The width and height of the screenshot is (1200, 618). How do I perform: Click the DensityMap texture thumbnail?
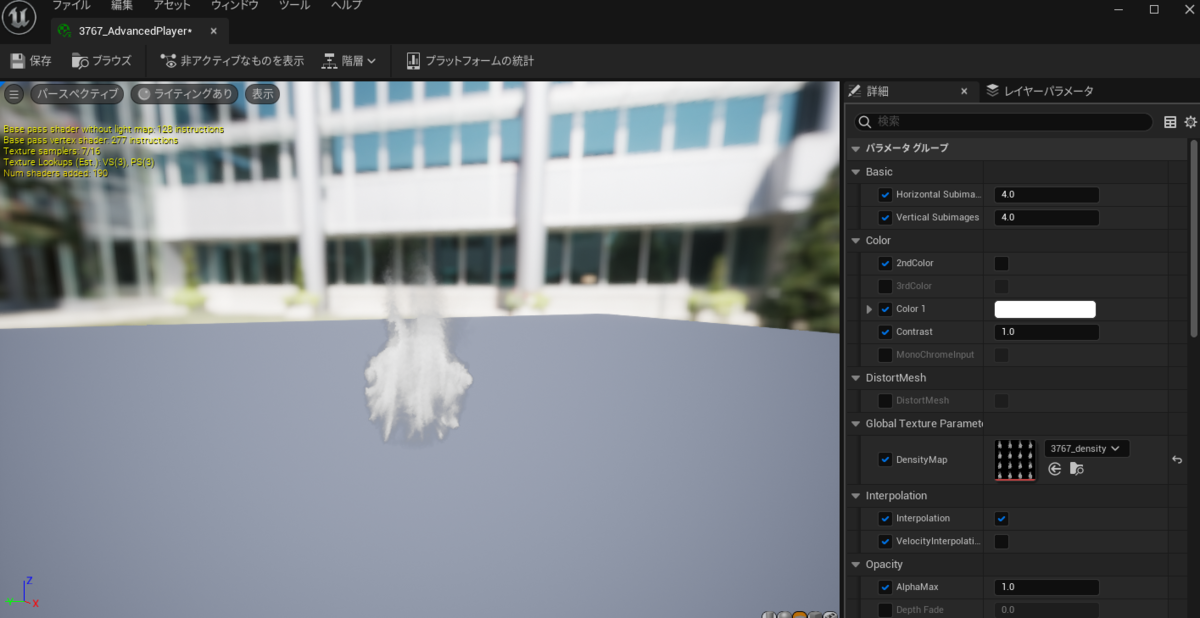point(1016,460)
